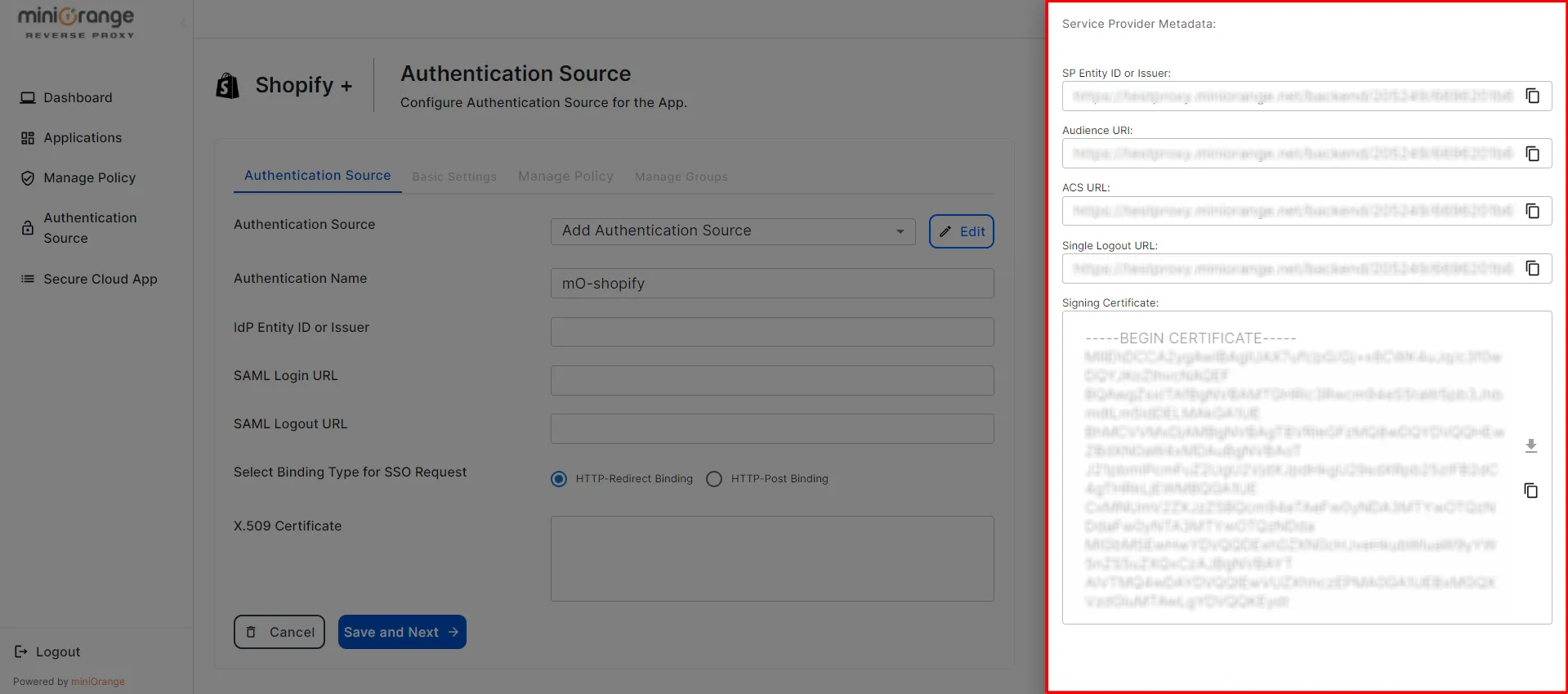Click the SAML Logout URL field
This screenshot has width=1568, height=694.
(x=772, y=428)
